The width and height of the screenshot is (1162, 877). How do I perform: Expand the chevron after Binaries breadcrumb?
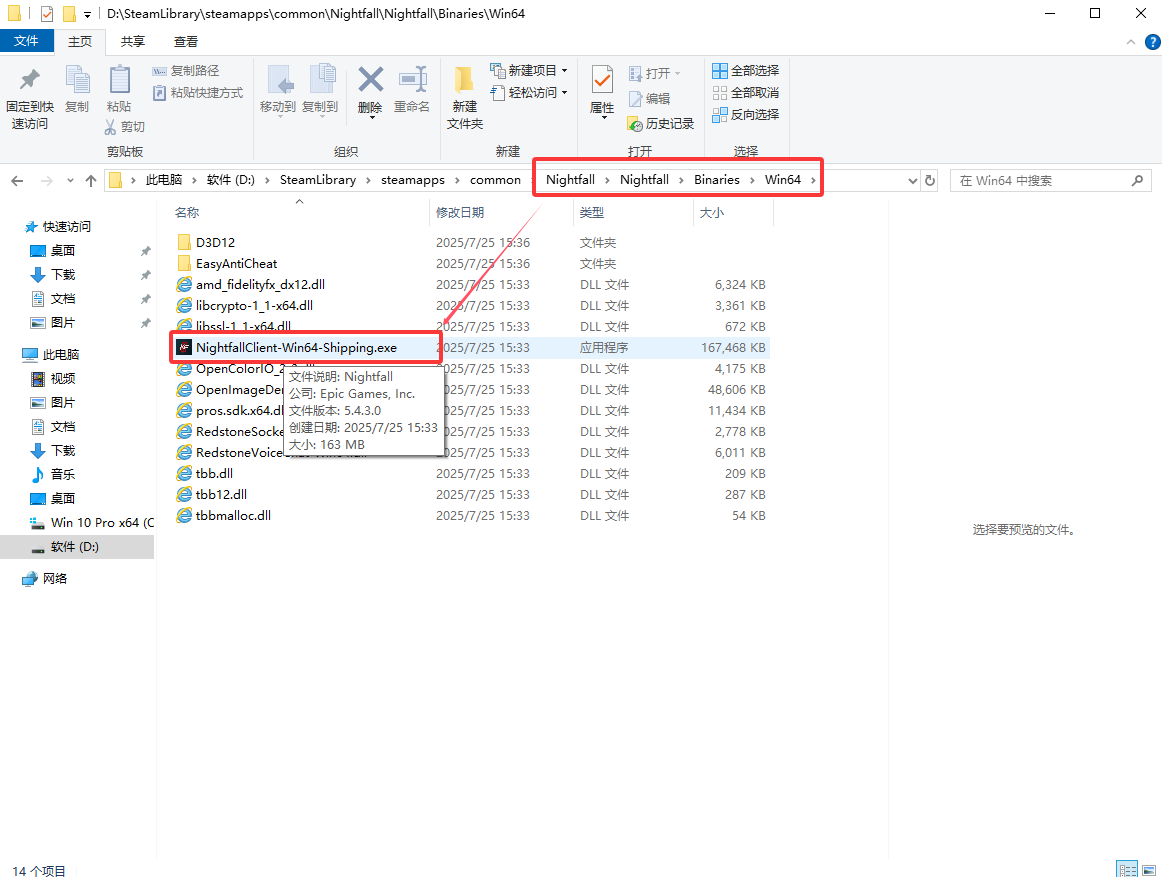point(752,180)
